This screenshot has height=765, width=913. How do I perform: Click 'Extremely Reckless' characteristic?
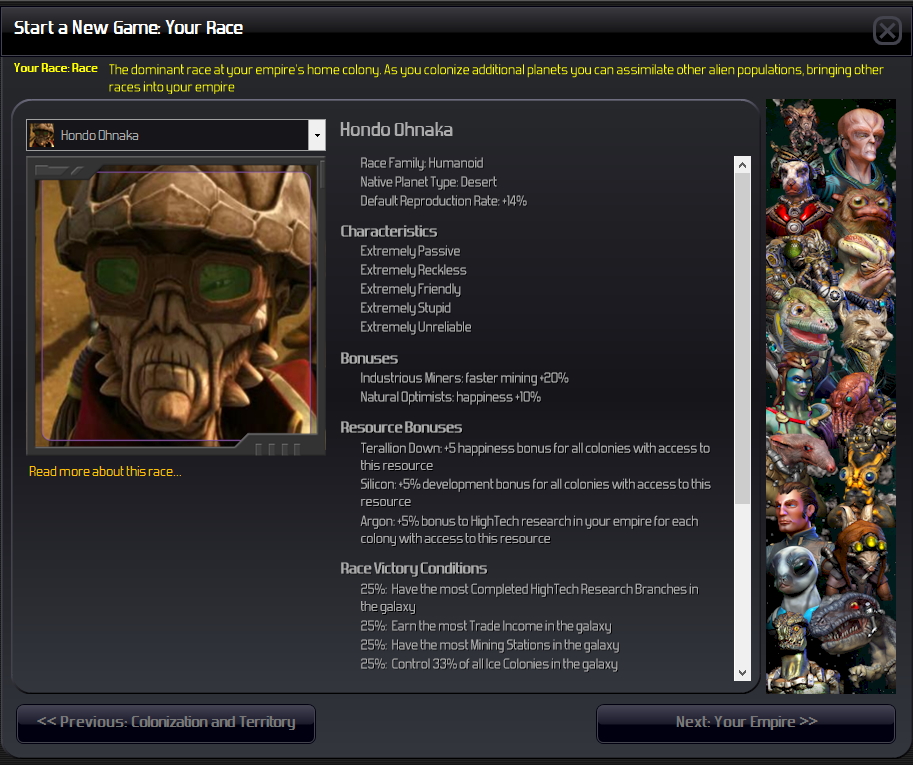(x=413, y=270)
